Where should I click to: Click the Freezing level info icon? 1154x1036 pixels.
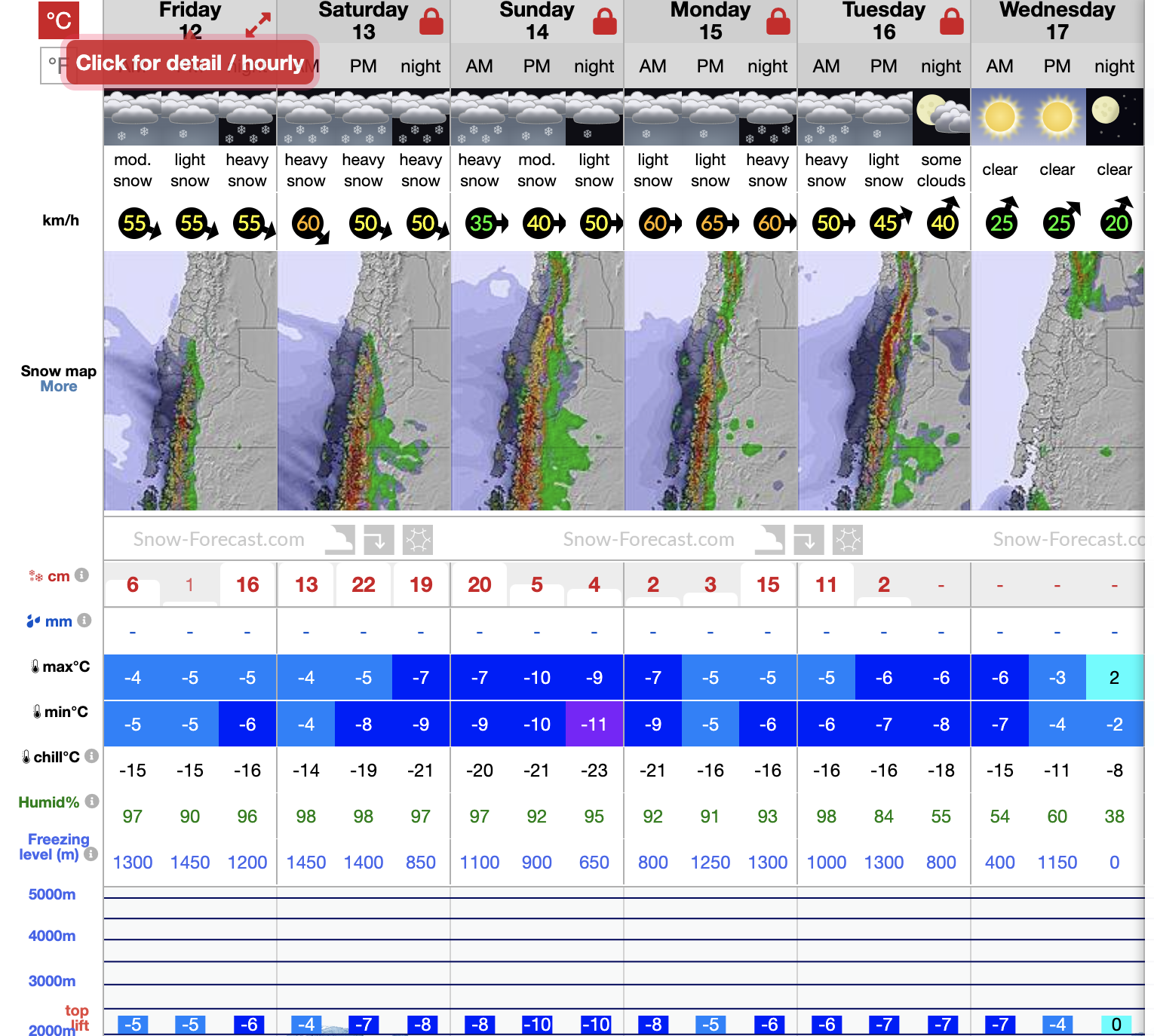click(x=91, y=854)
